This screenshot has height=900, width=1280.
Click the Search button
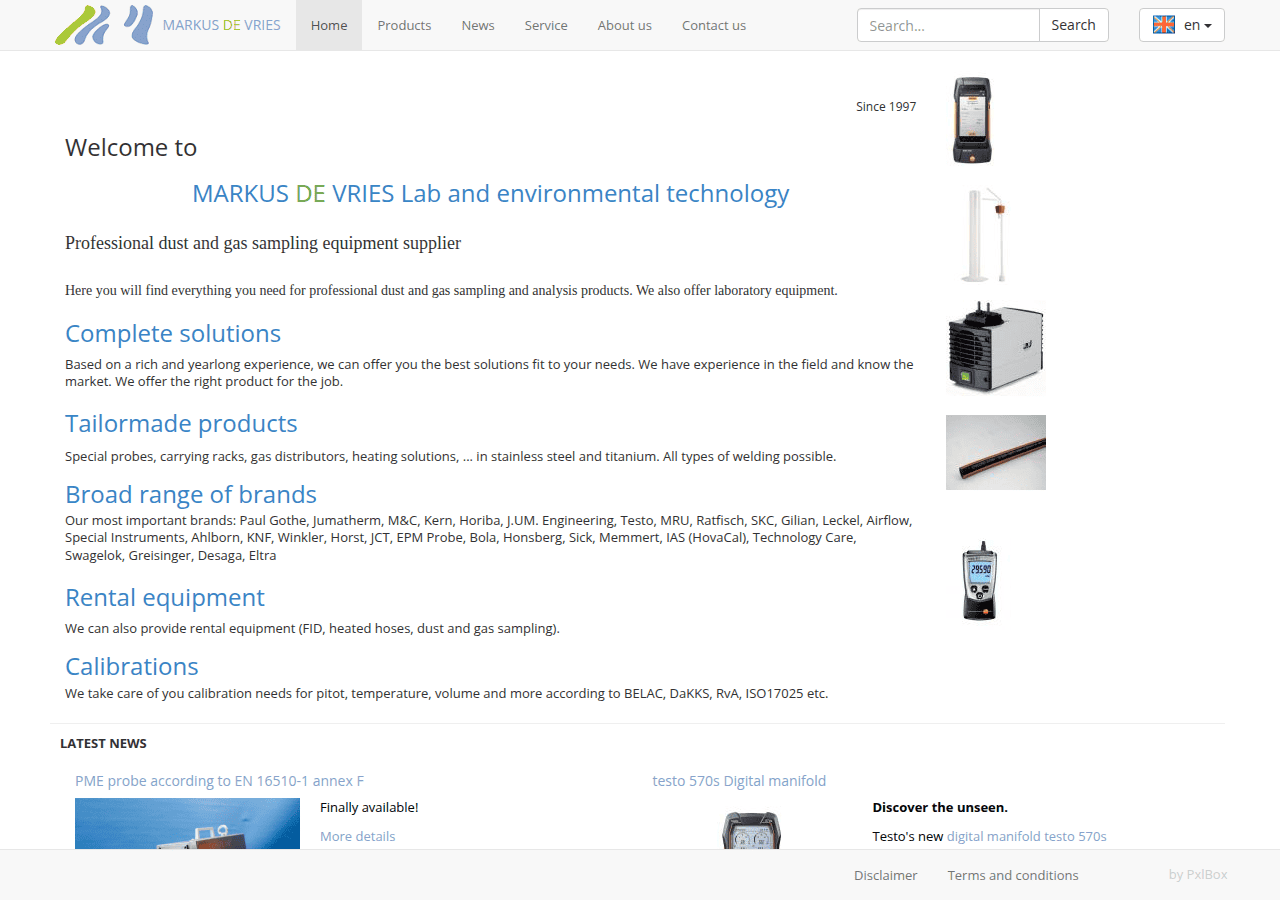(x=1074, y=25)
